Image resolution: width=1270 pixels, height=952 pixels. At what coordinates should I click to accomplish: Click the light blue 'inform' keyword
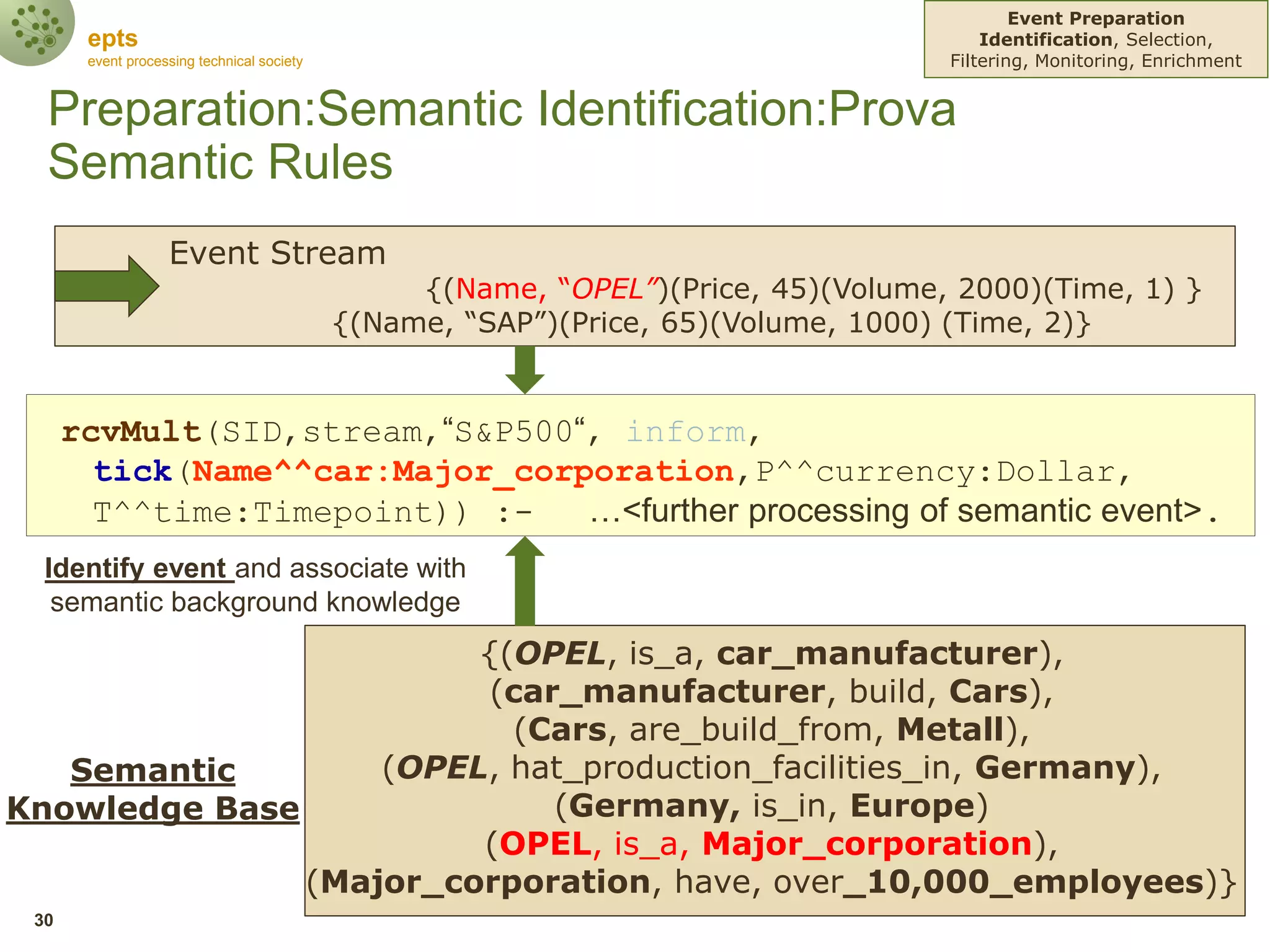(686, 431)
